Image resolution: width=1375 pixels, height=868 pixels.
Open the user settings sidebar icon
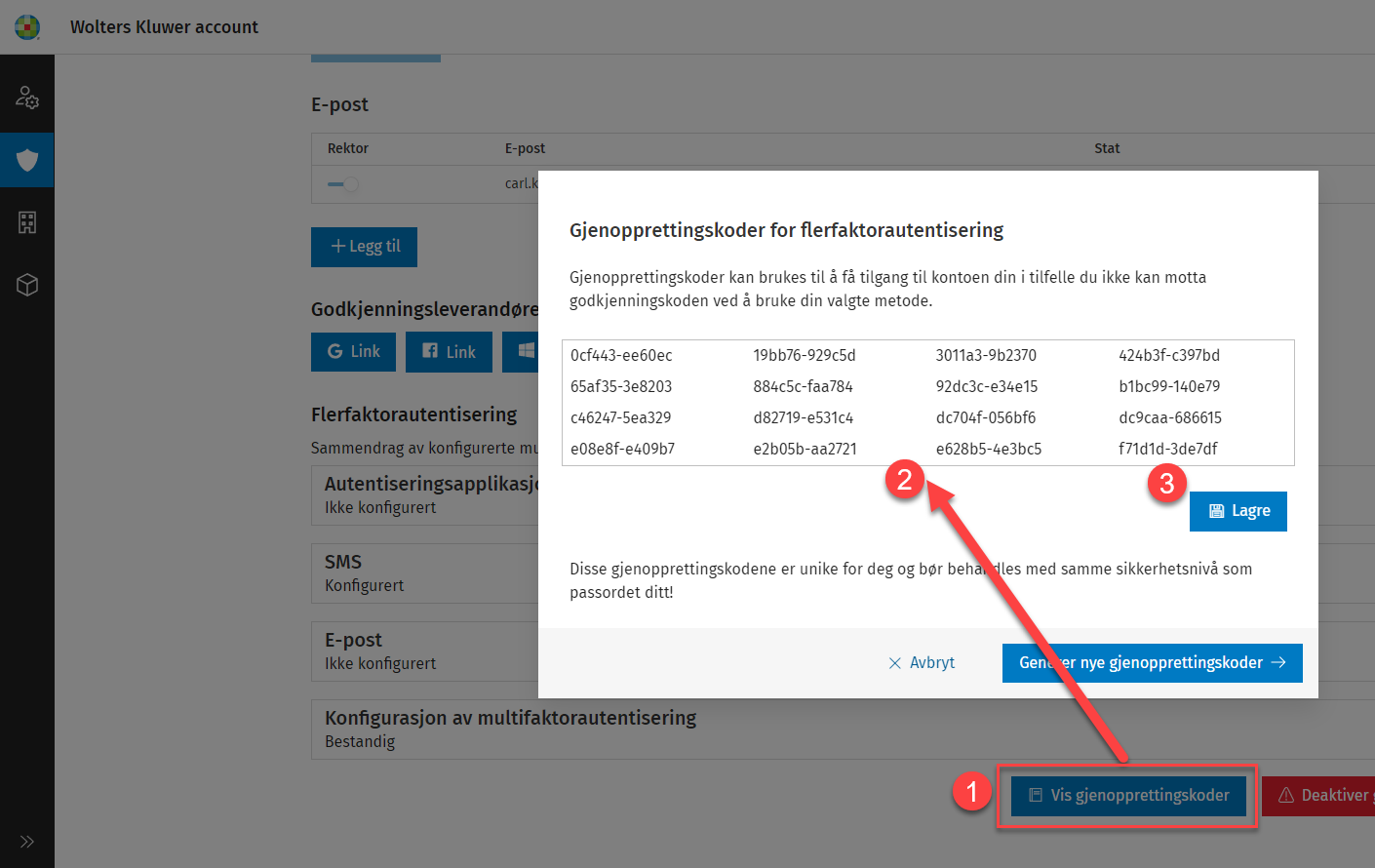[27, 98]
